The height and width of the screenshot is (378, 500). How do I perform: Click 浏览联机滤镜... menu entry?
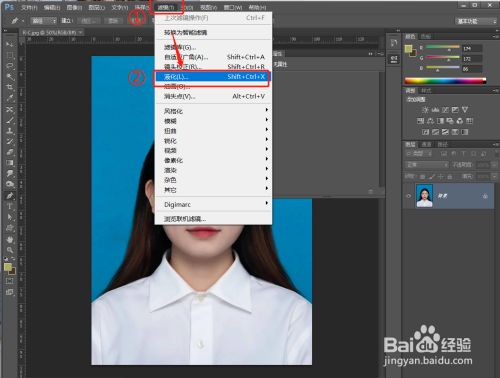coord(213,219)
